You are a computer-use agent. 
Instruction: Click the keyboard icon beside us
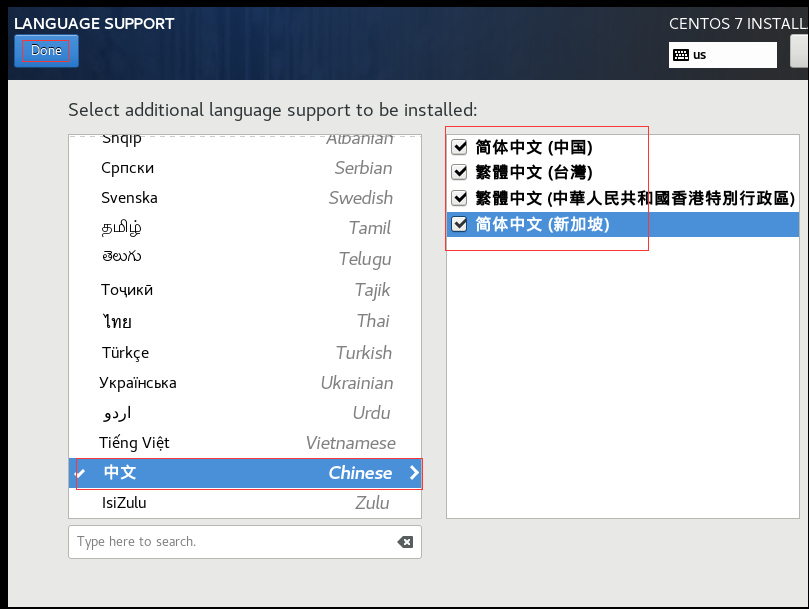click(681, 55)
